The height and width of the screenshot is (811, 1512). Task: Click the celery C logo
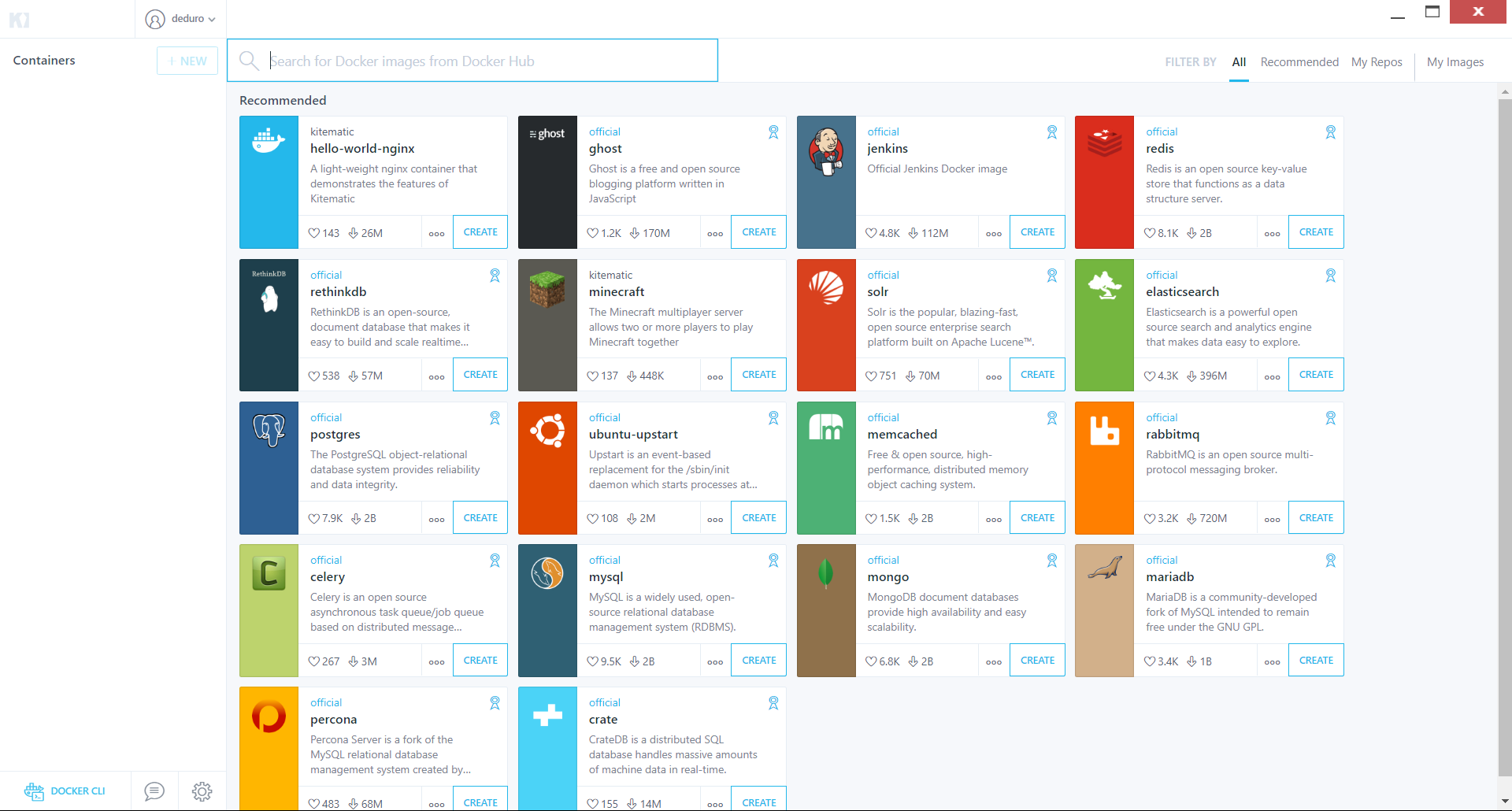pos(269,573)
